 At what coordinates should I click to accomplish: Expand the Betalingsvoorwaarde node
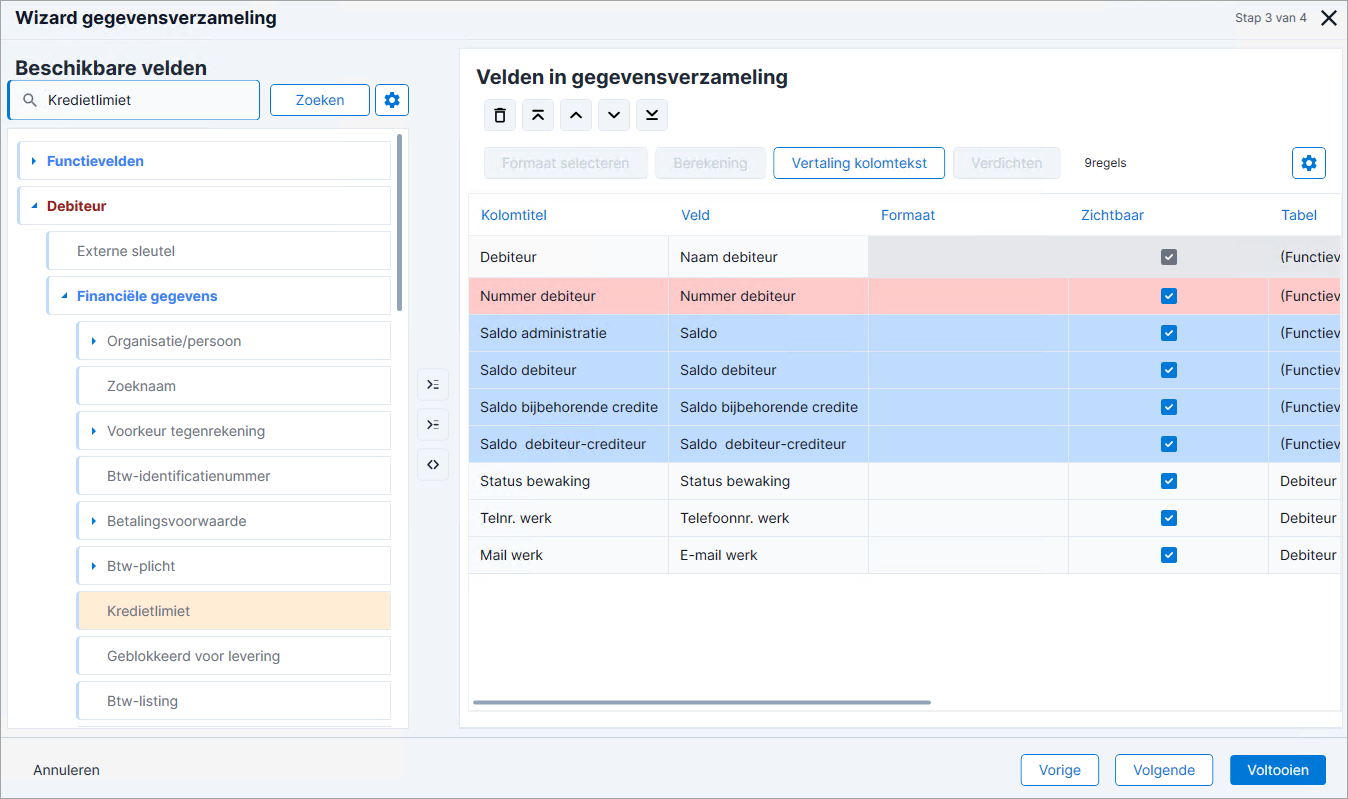point(93,521)
